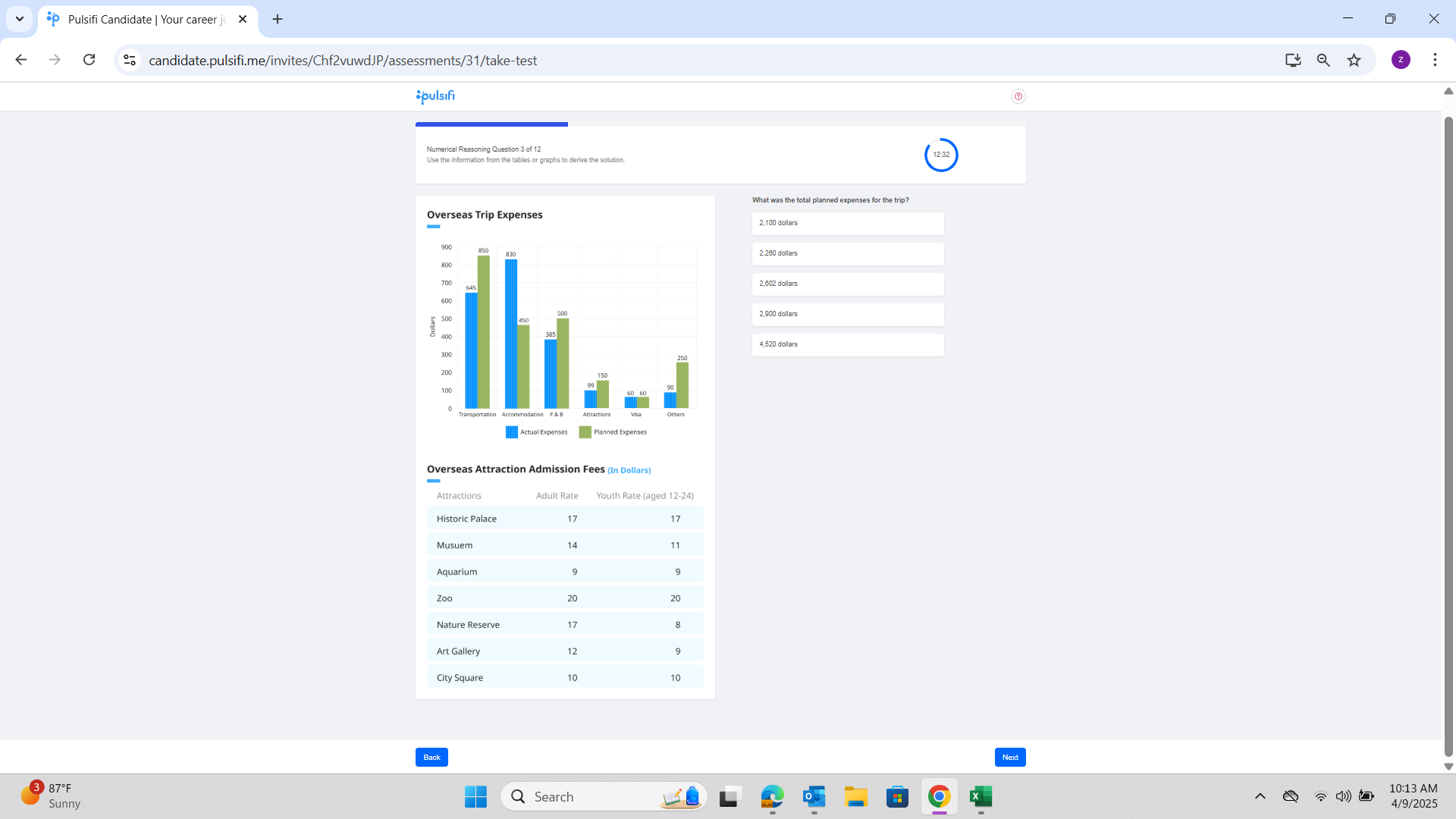Viewport: 1456px width, 819px height.
Task: Bookmark this page with star icon
Action: 1354,60
